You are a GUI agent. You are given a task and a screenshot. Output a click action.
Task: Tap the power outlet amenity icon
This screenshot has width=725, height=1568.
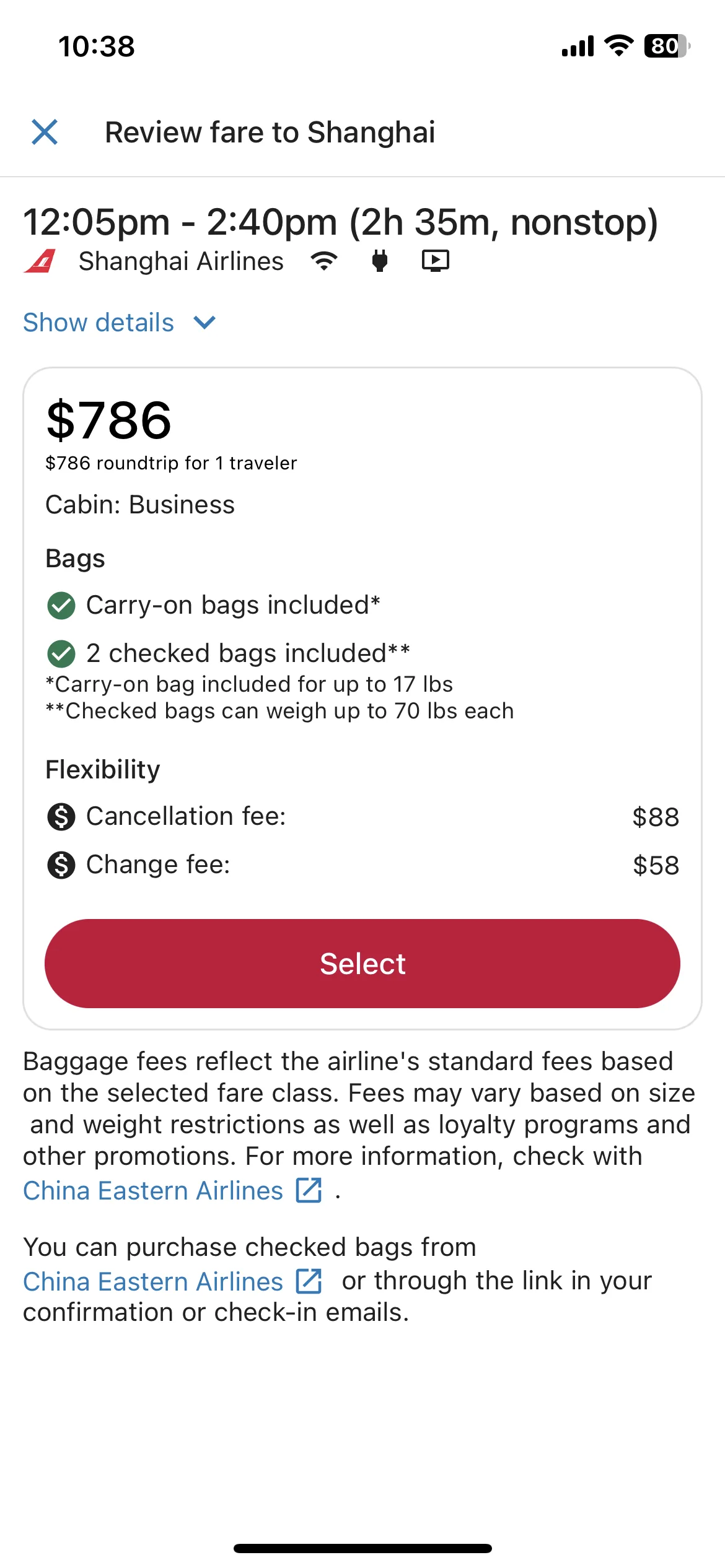[x=380, y=261]
